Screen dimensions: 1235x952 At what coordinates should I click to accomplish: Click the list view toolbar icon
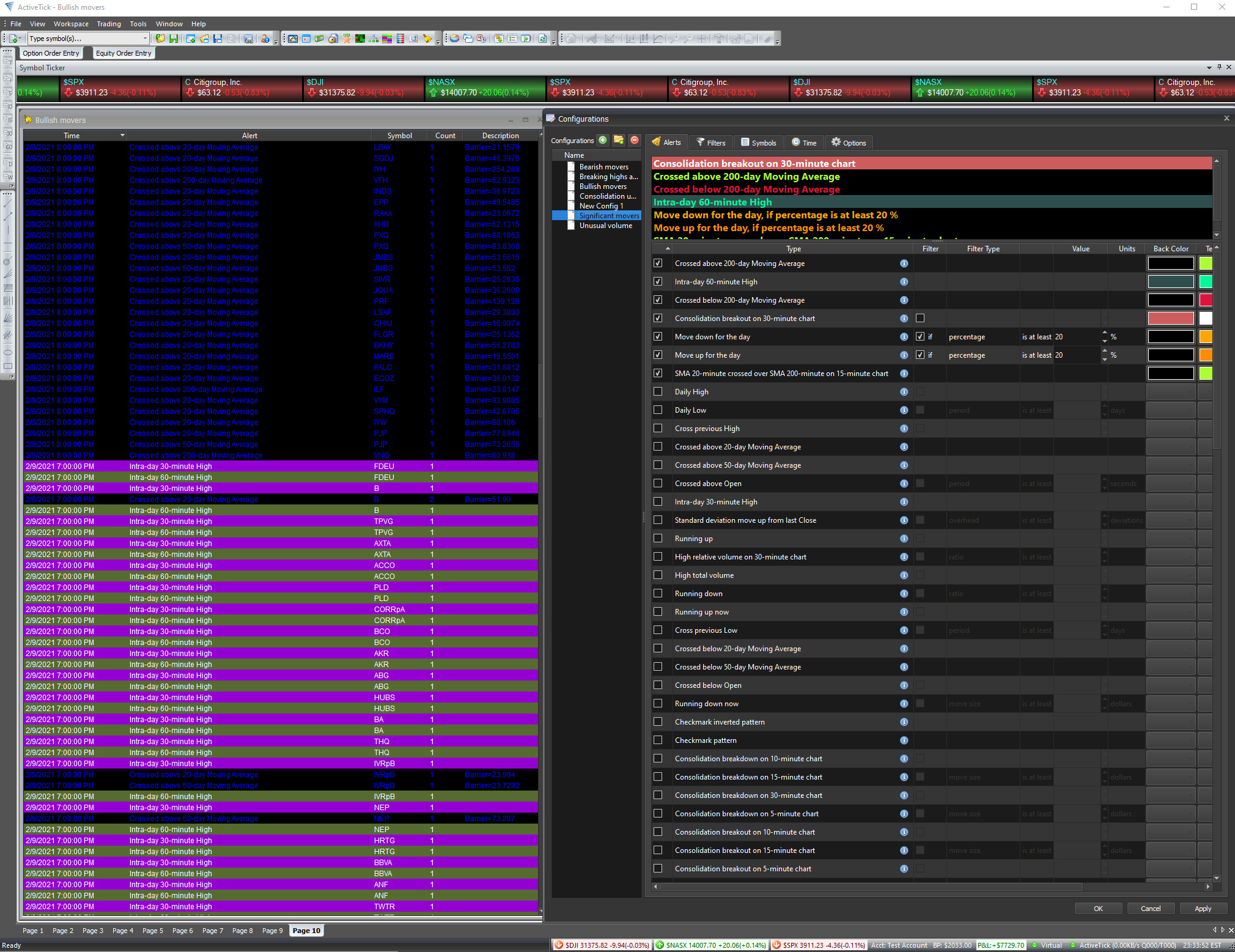click(x=512, y=39)
